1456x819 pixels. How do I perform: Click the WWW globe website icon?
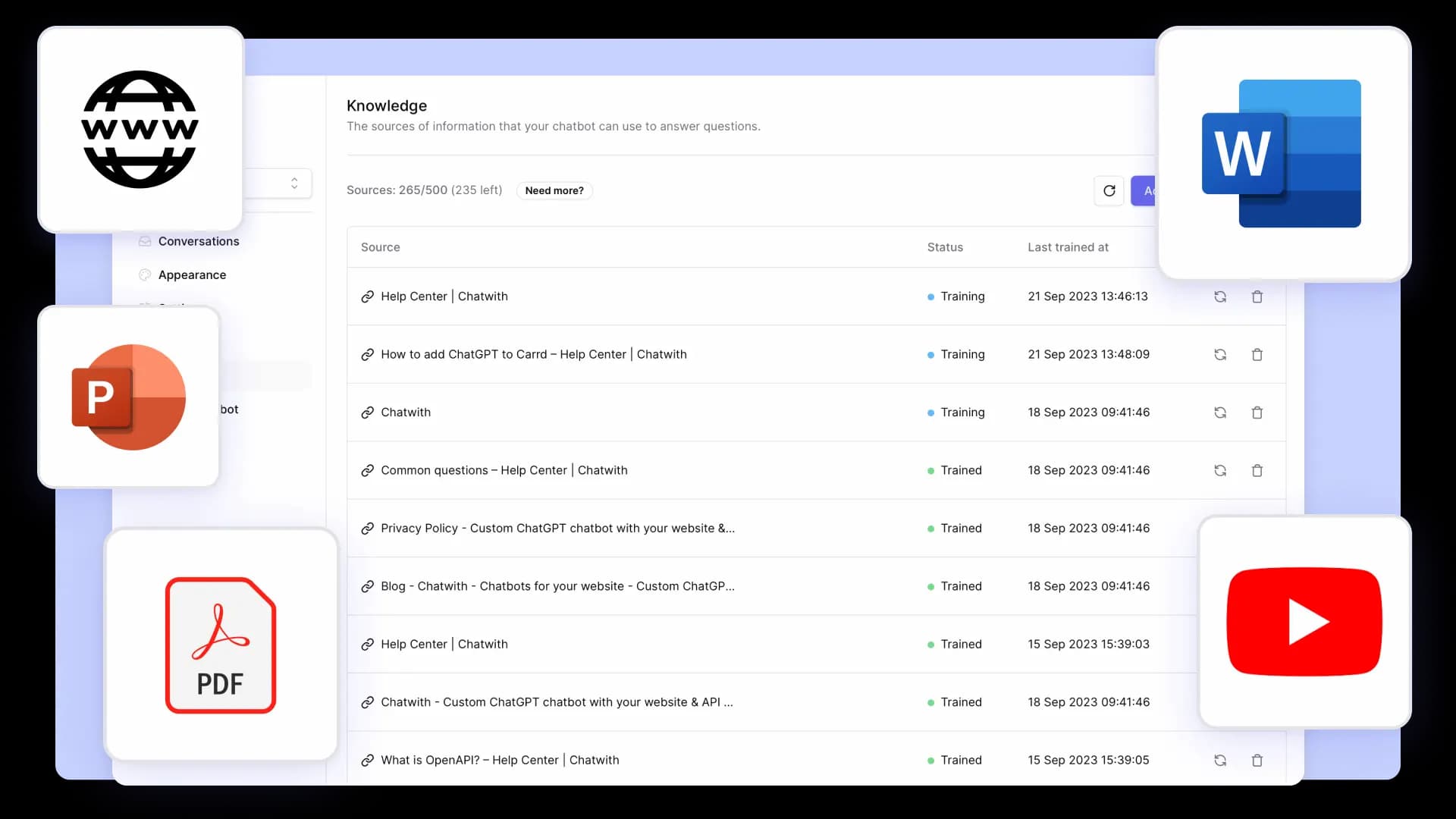click(141, 127)
